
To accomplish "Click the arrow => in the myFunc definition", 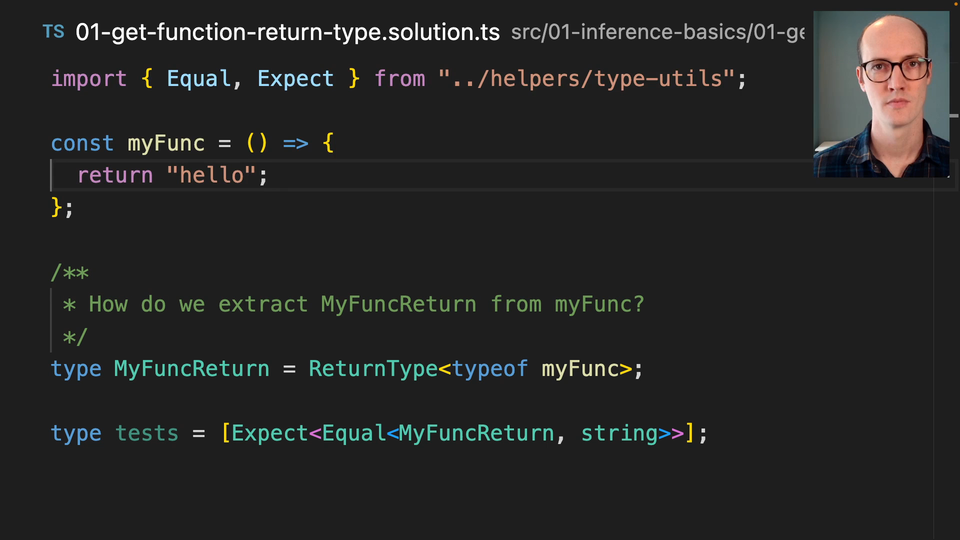I will click(296, 143).
